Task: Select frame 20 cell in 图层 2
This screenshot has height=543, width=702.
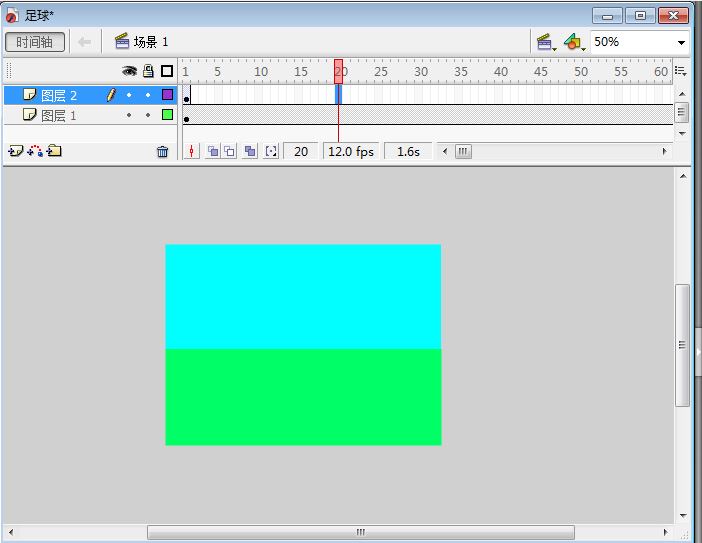Action: click(x=338, y=94)
